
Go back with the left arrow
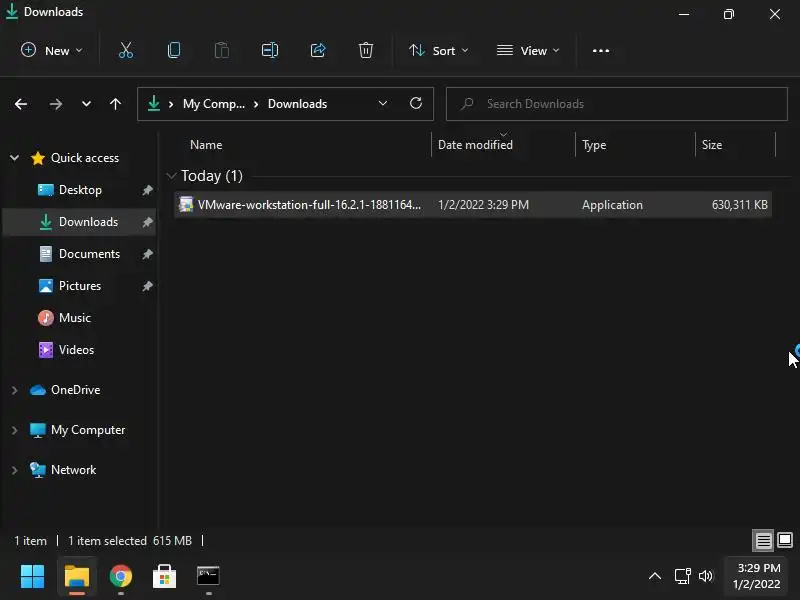[x=21, y=104]
